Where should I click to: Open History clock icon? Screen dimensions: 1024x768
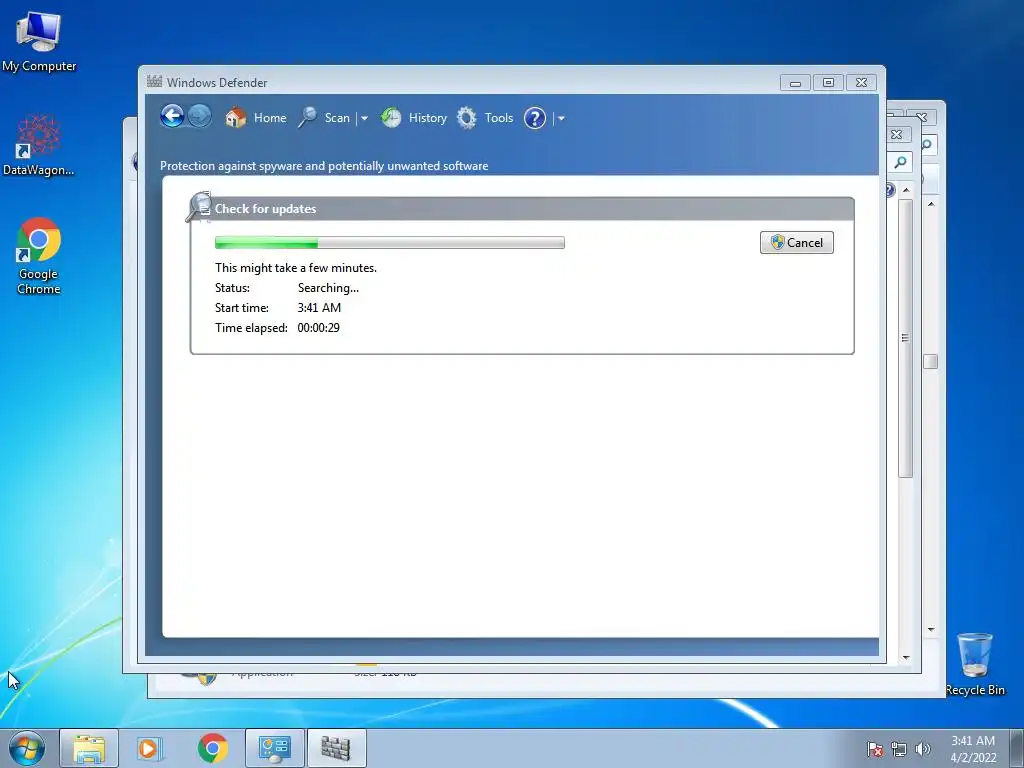(391, 118)
